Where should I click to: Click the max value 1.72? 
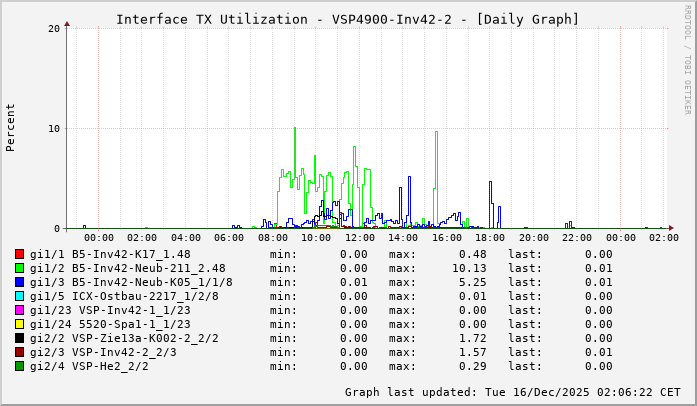coord(473,338)
